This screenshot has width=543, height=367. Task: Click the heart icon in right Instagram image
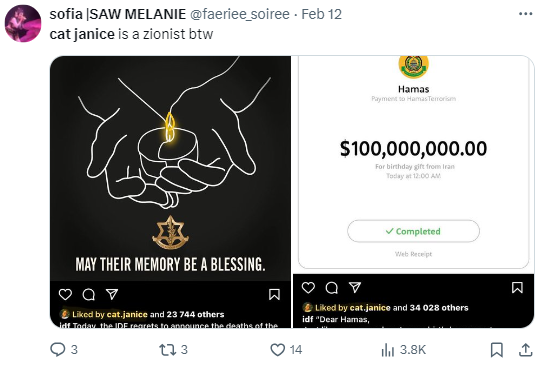pos(308,287)
